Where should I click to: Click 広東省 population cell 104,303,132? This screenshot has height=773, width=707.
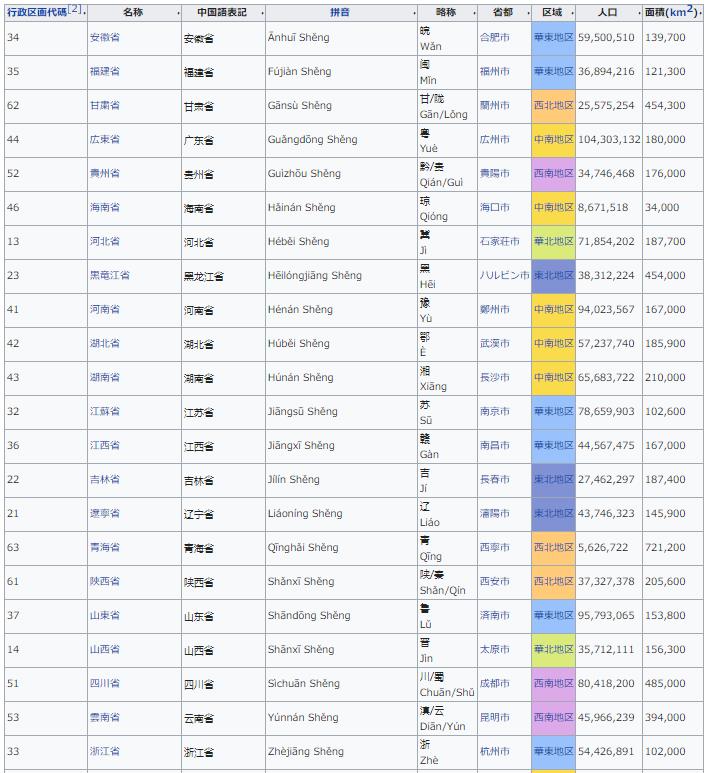[608, 140]
